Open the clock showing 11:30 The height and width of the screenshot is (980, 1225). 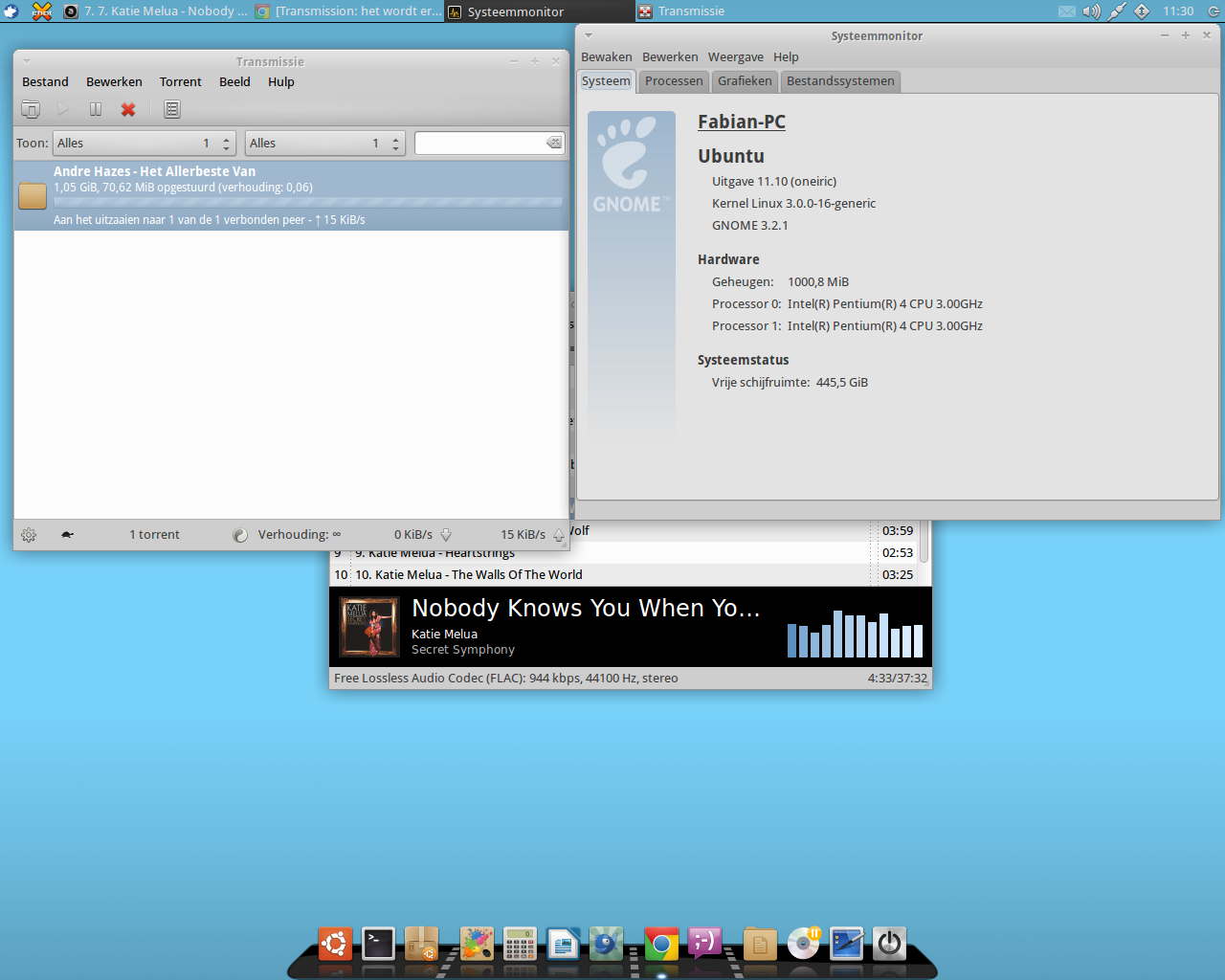(x=1178, y=11)
